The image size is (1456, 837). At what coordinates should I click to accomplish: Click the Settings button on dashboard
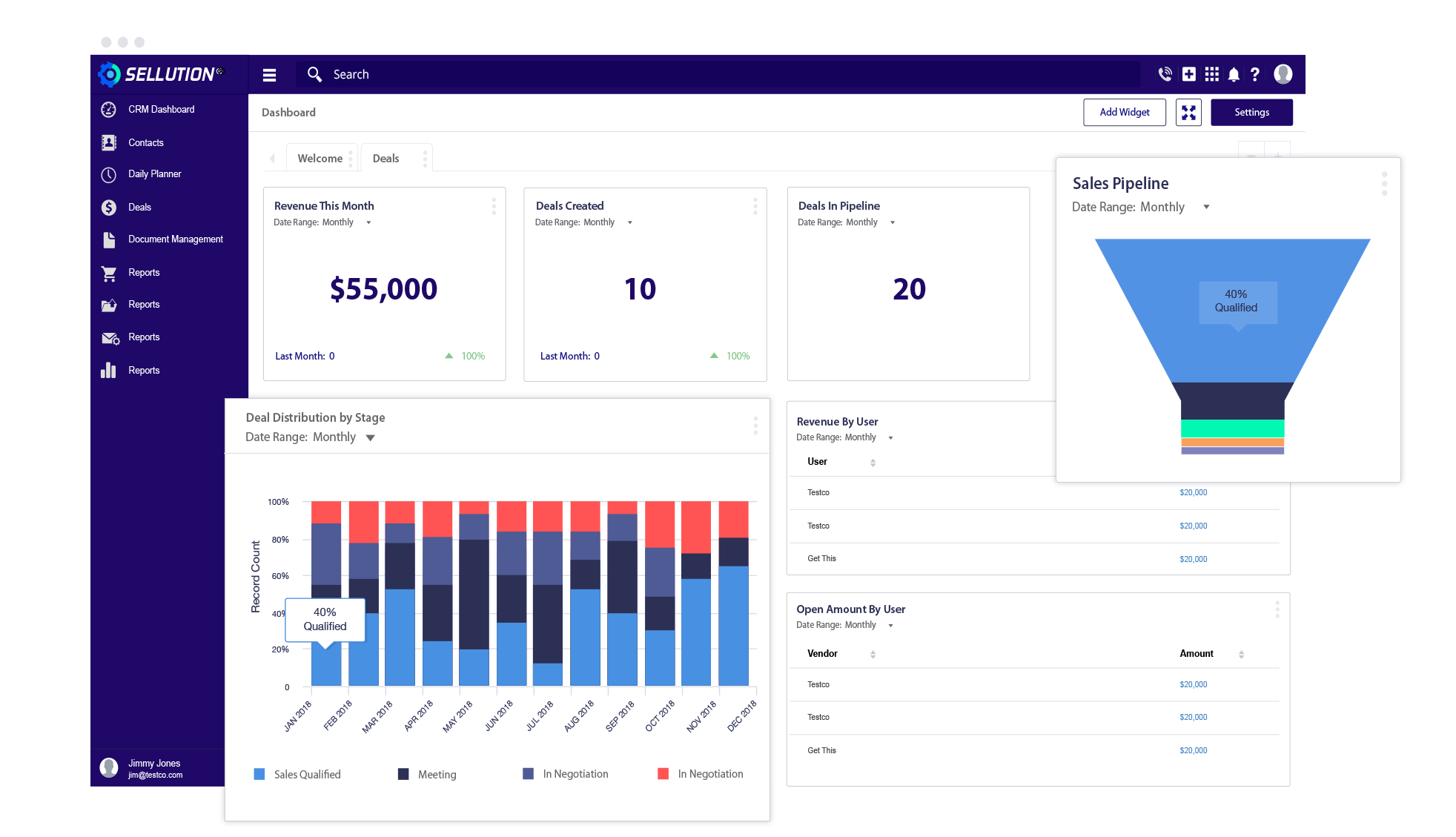point(1251,111)
